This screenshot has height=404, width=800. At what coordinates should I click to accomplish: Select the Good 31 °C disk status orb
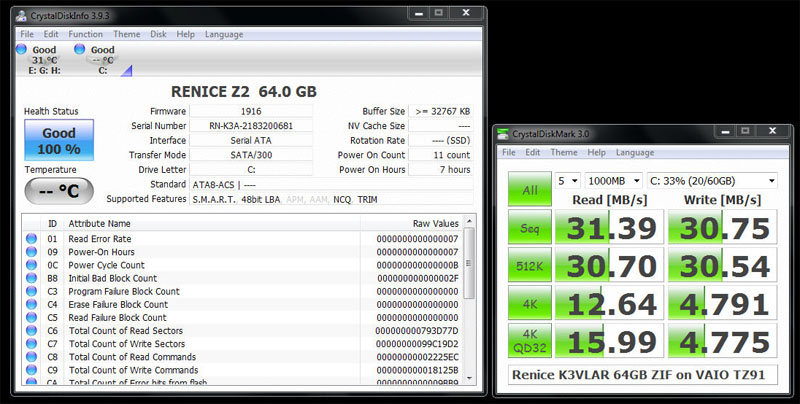tap(21, 49)
